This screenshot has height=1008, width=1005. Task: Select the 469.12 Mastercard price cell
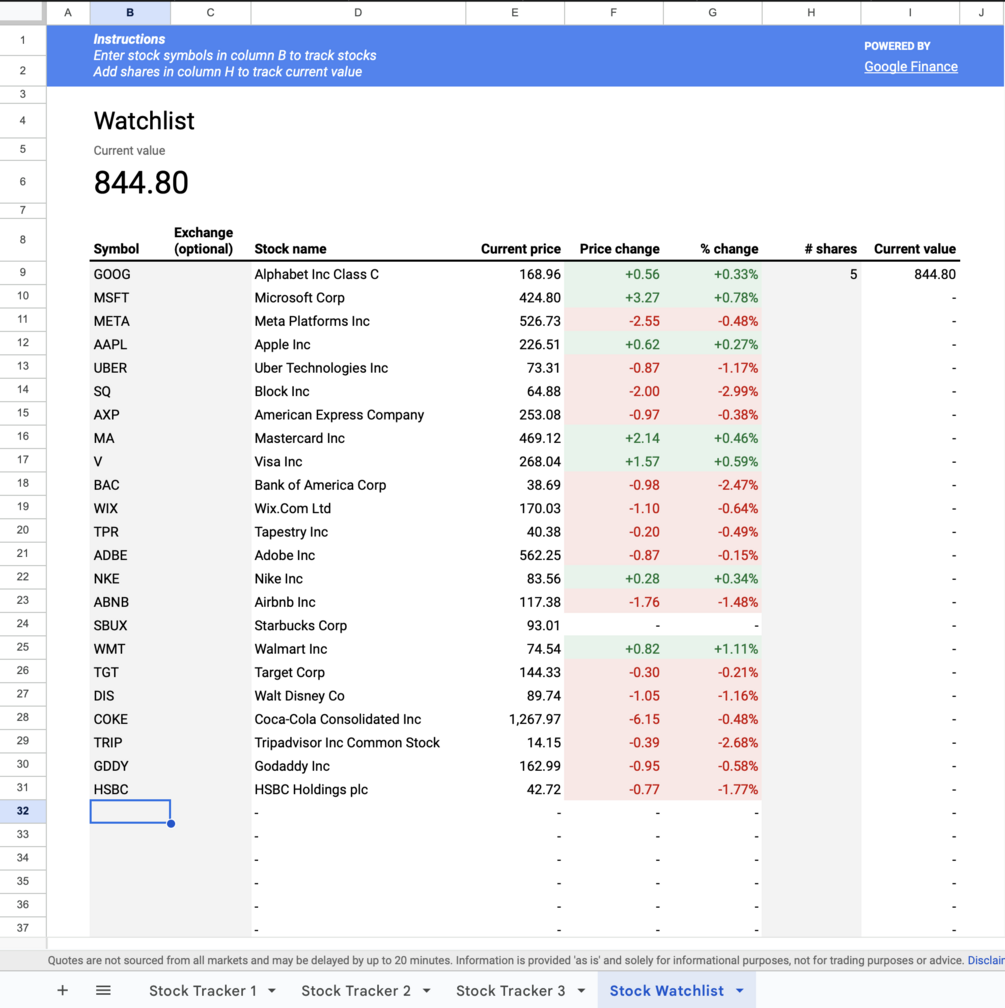(x=515, y=438)
